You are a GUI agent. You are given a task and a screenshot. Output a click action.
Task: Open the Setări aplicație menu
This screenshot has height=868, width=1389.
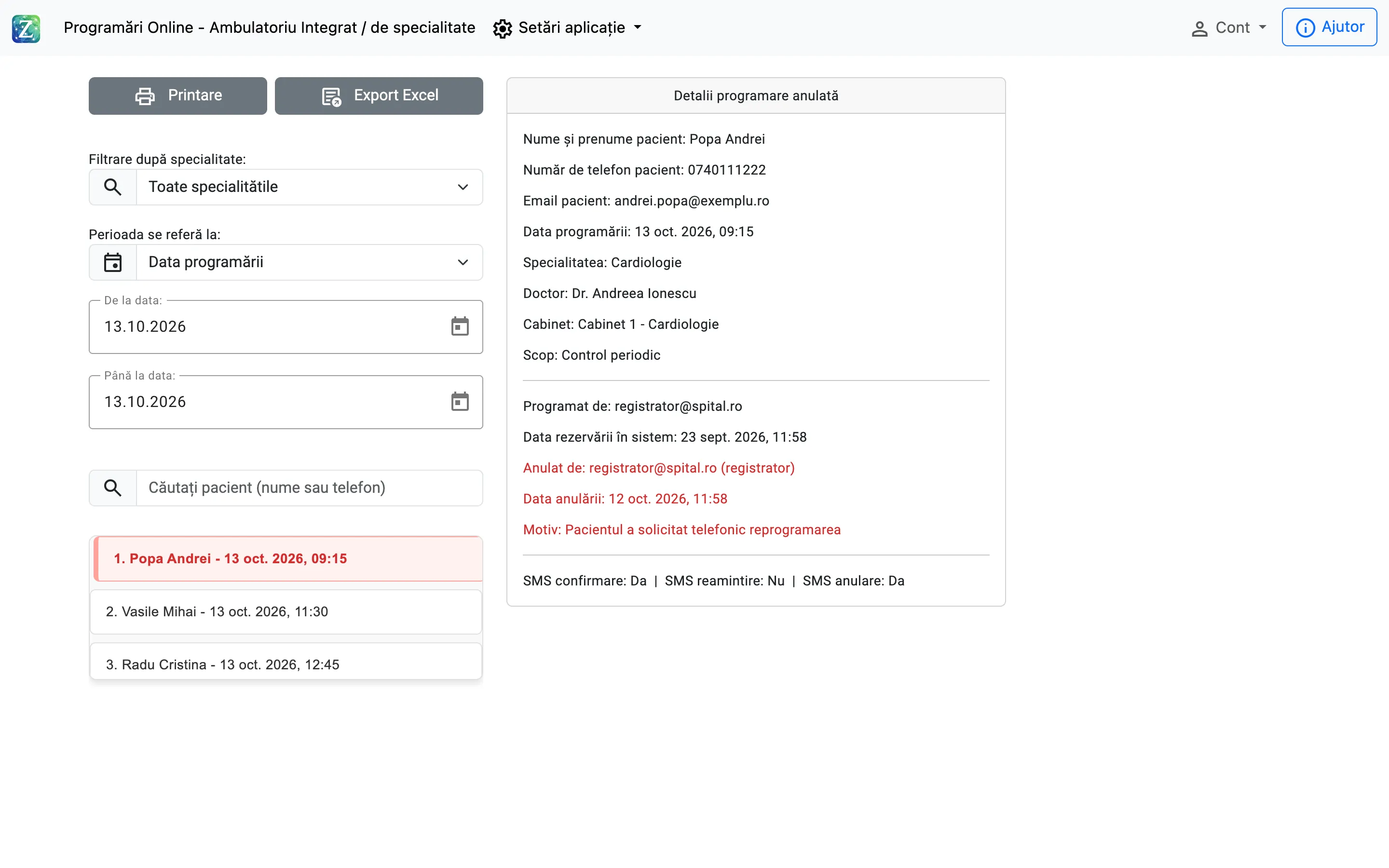[x=568, y=28]
